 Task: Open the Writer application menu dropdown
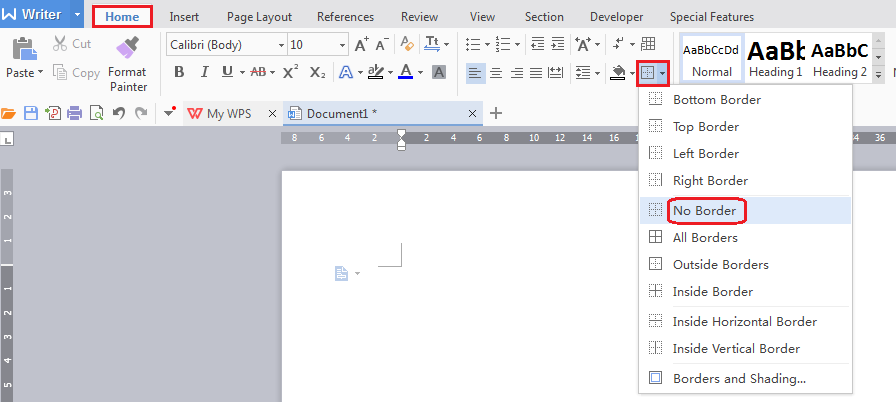point(77,16)
